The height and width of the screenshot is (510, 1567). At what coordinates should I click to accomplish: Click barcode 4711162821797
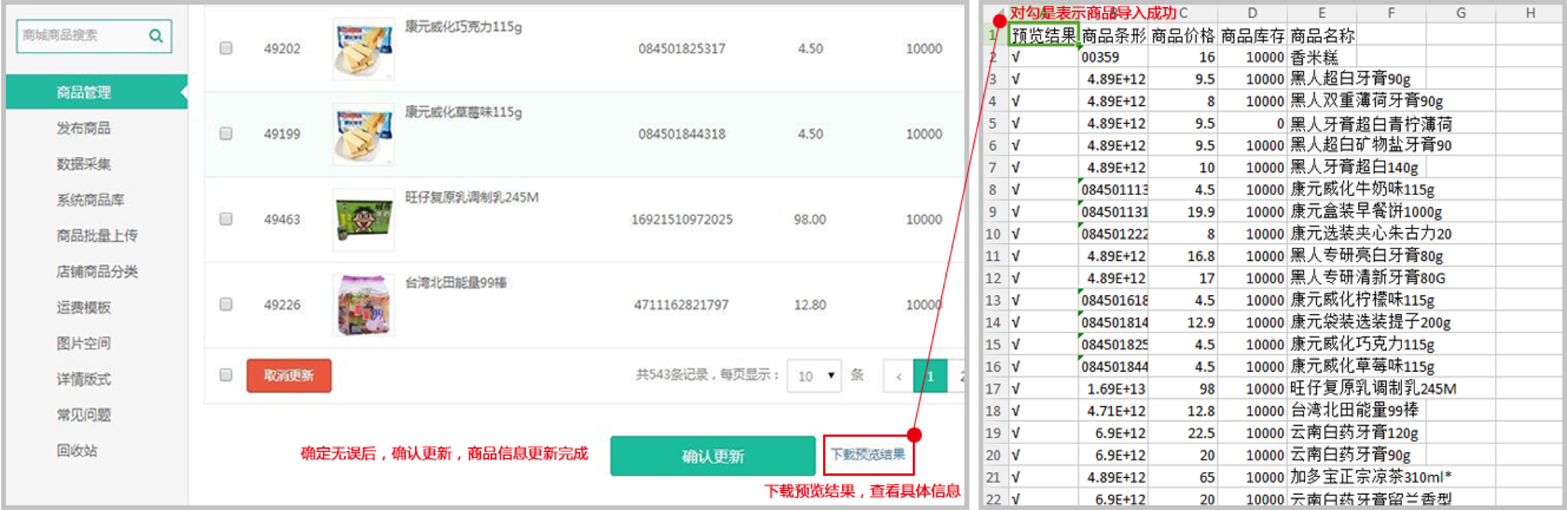click(682, 304)
